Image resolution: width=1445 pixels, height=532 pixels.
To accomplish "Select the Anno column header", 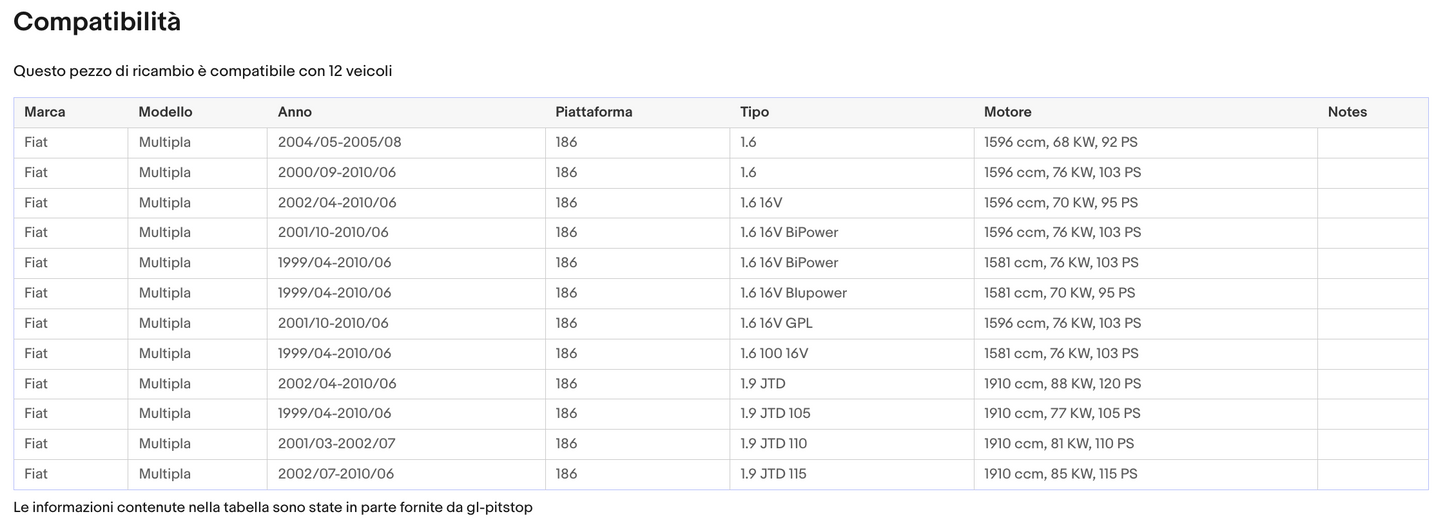I will pyautogui.click(x=295, y=112).
